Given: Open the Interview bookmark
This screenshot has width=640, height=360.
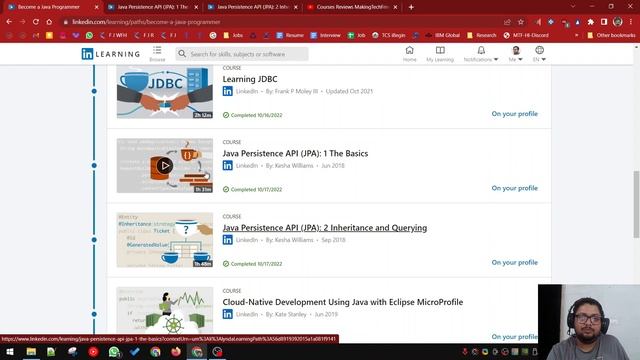Looking at the screenshot, I should coord(325,36).
